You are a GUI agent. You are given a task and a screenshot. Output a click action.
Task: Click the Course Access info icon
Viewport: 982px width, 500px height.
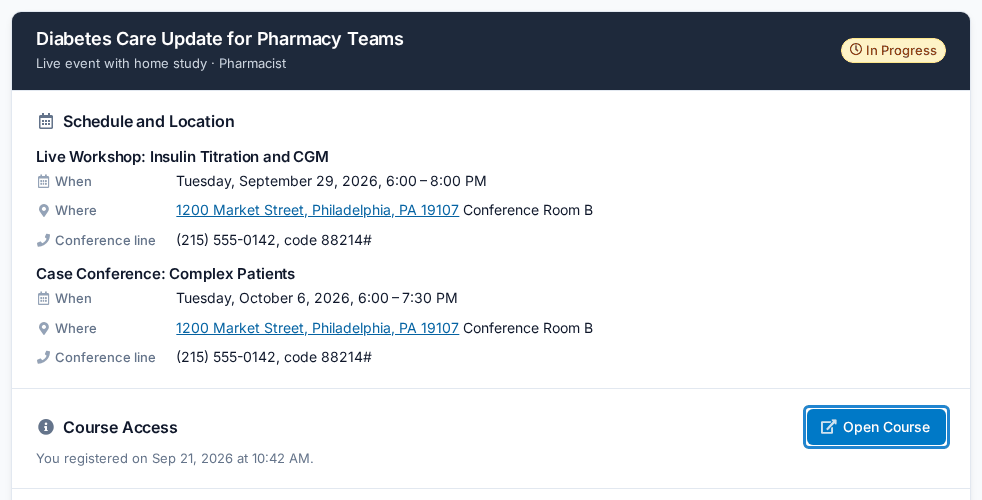(46, 427)
